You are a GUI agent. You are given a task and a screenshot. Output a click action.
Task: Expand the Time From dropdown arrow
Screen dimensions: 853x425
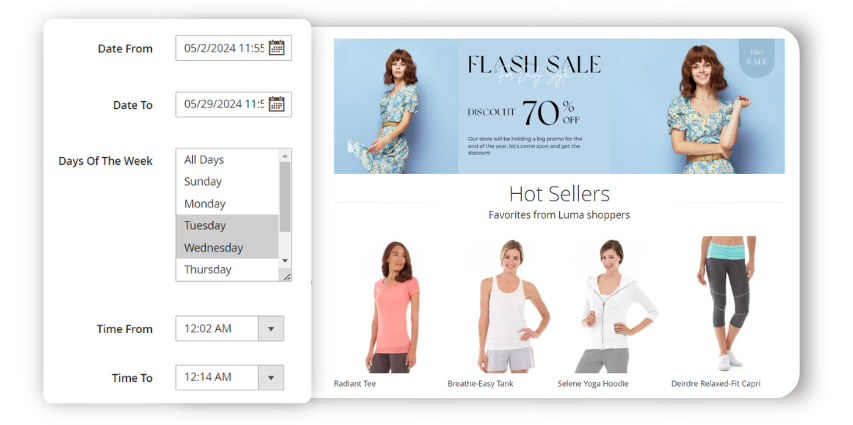point(271,329)
